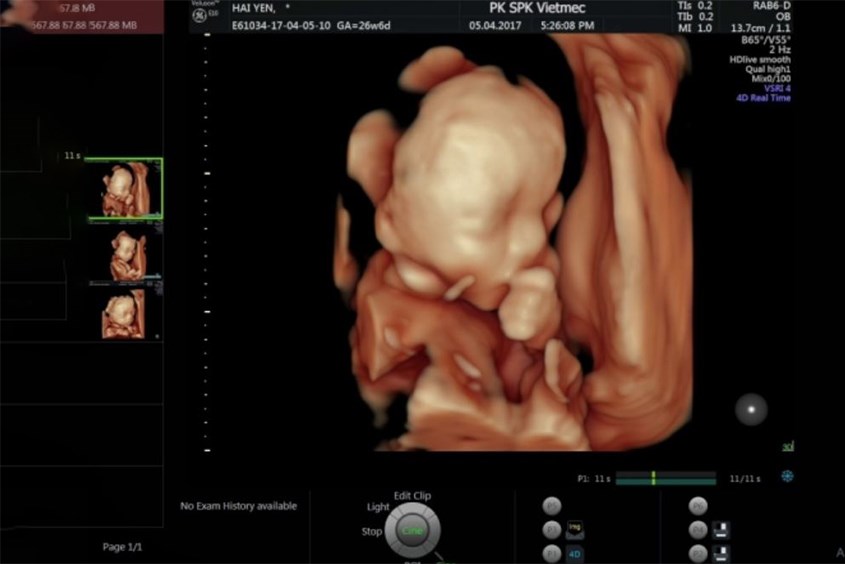Click the round button beside the lower save-disk icon

point(698,554)
